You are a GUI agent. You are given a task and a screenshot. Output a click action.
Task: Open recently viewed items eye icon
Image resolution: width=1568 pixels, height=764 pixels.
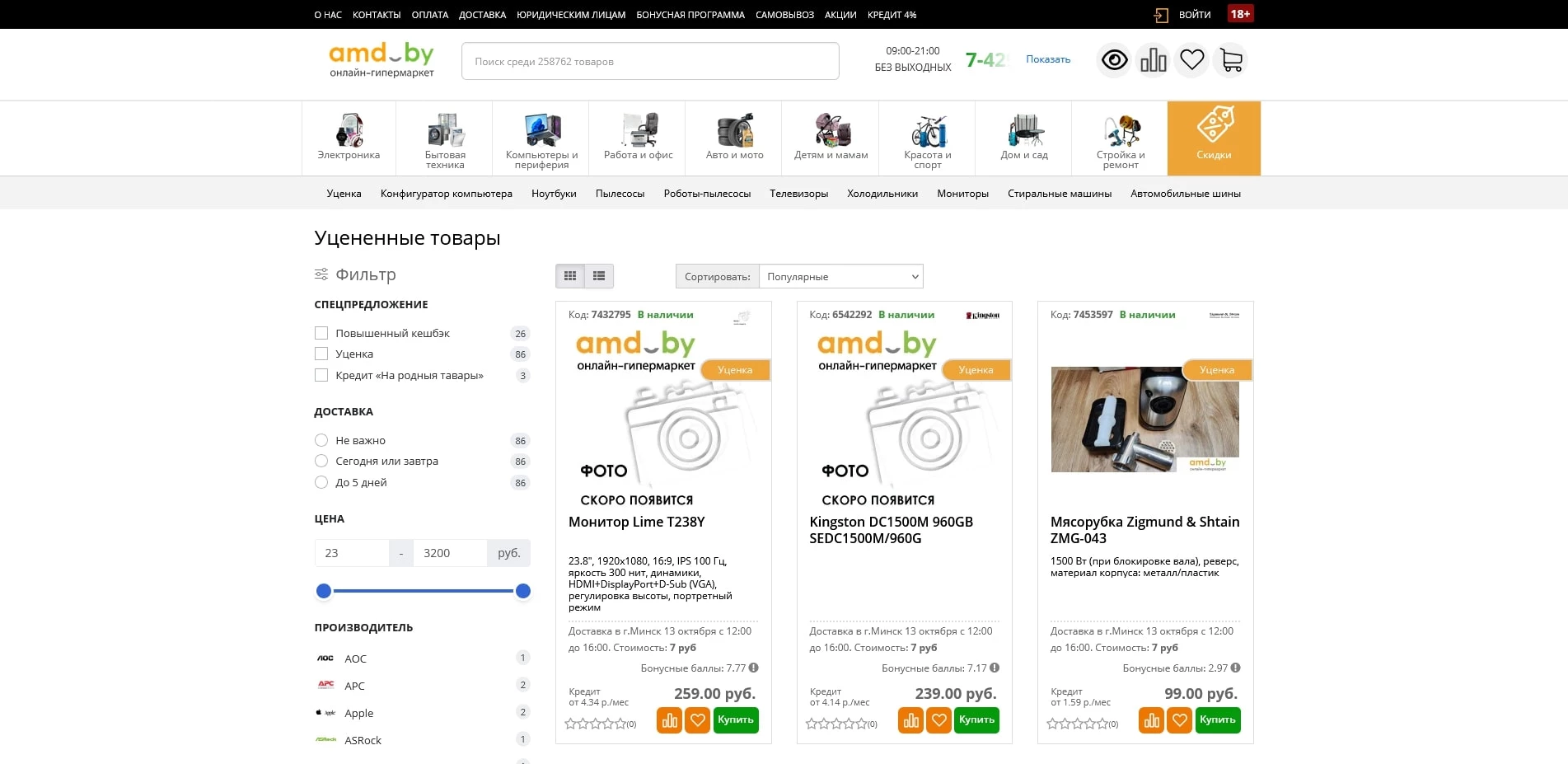[x=1114, y=59]
